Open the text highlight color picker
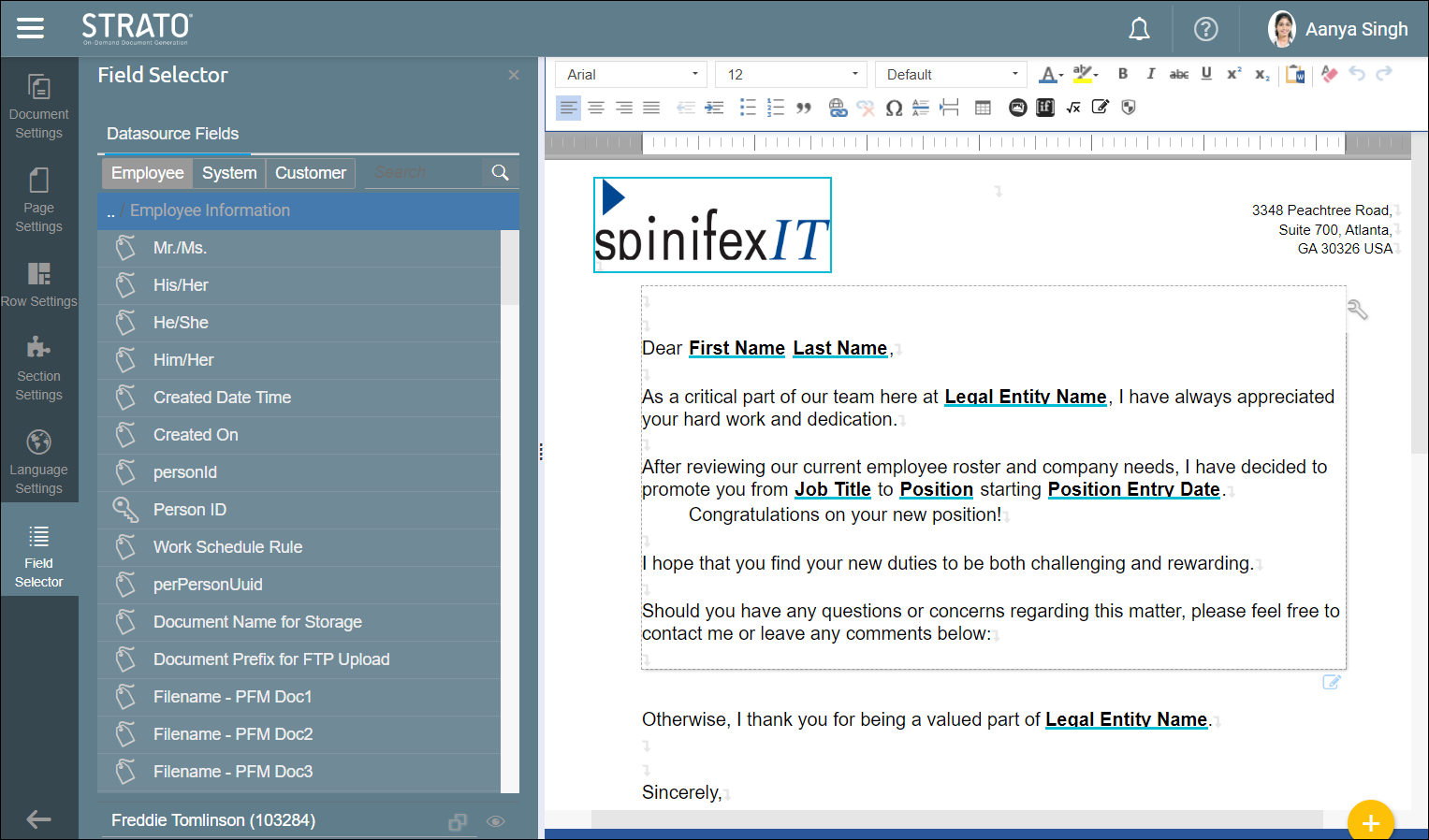The height and width of the screenshot is (840, 1429). pos(1085,74)
